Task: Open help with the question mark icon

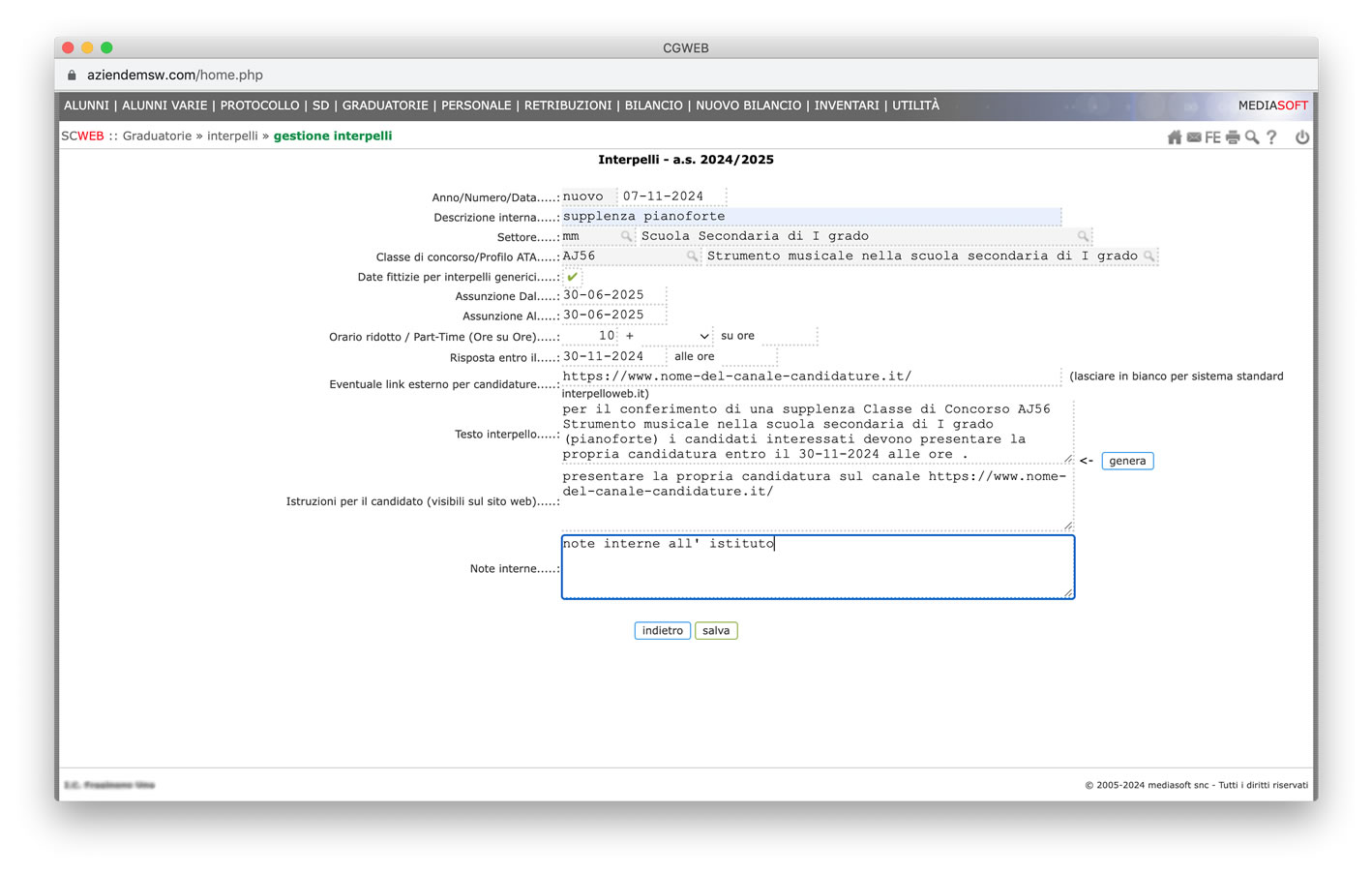Action: click(x=1271, y=137)
